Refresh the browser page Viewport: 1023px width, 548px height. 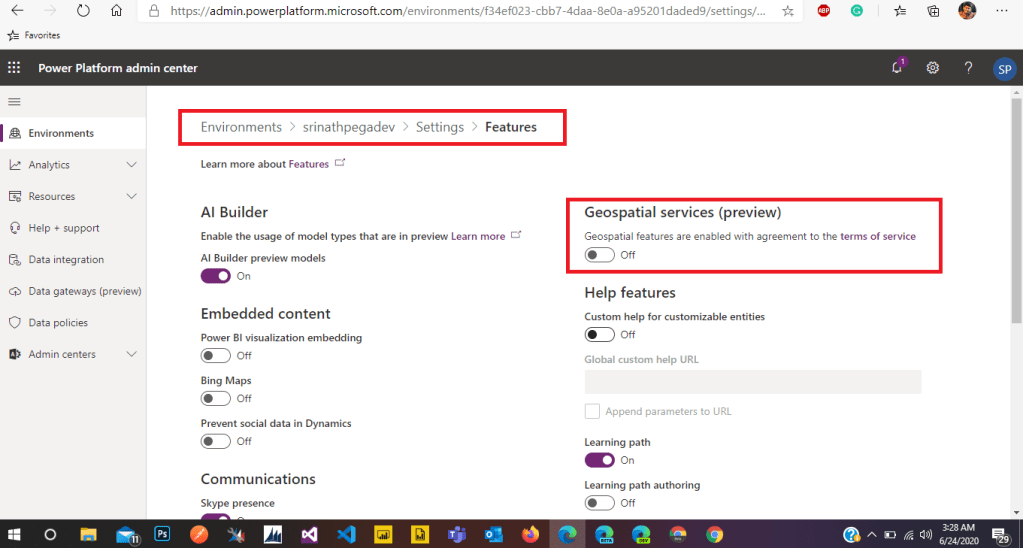point(83,11)
